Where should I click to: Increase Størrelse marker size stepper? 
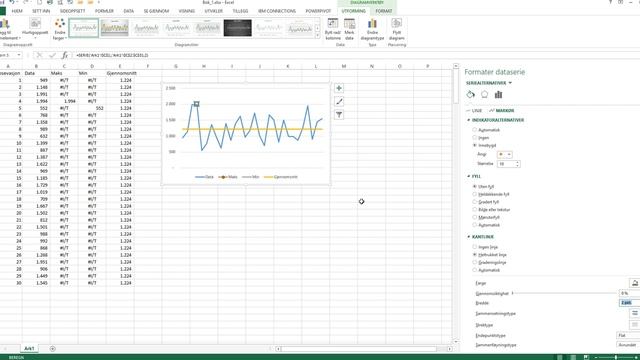click(x=518, y=162)
